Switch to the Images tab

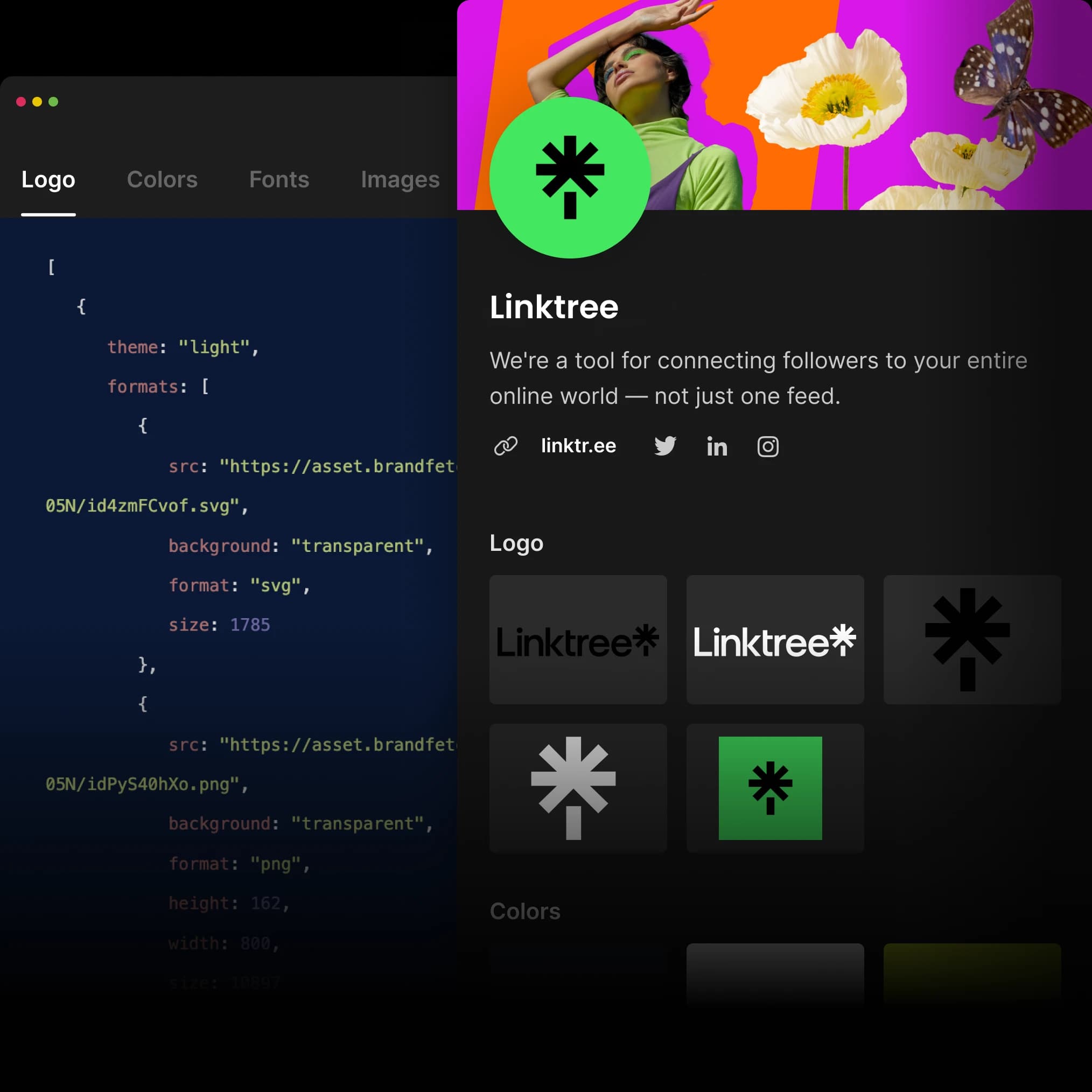(x=400, y=180)
